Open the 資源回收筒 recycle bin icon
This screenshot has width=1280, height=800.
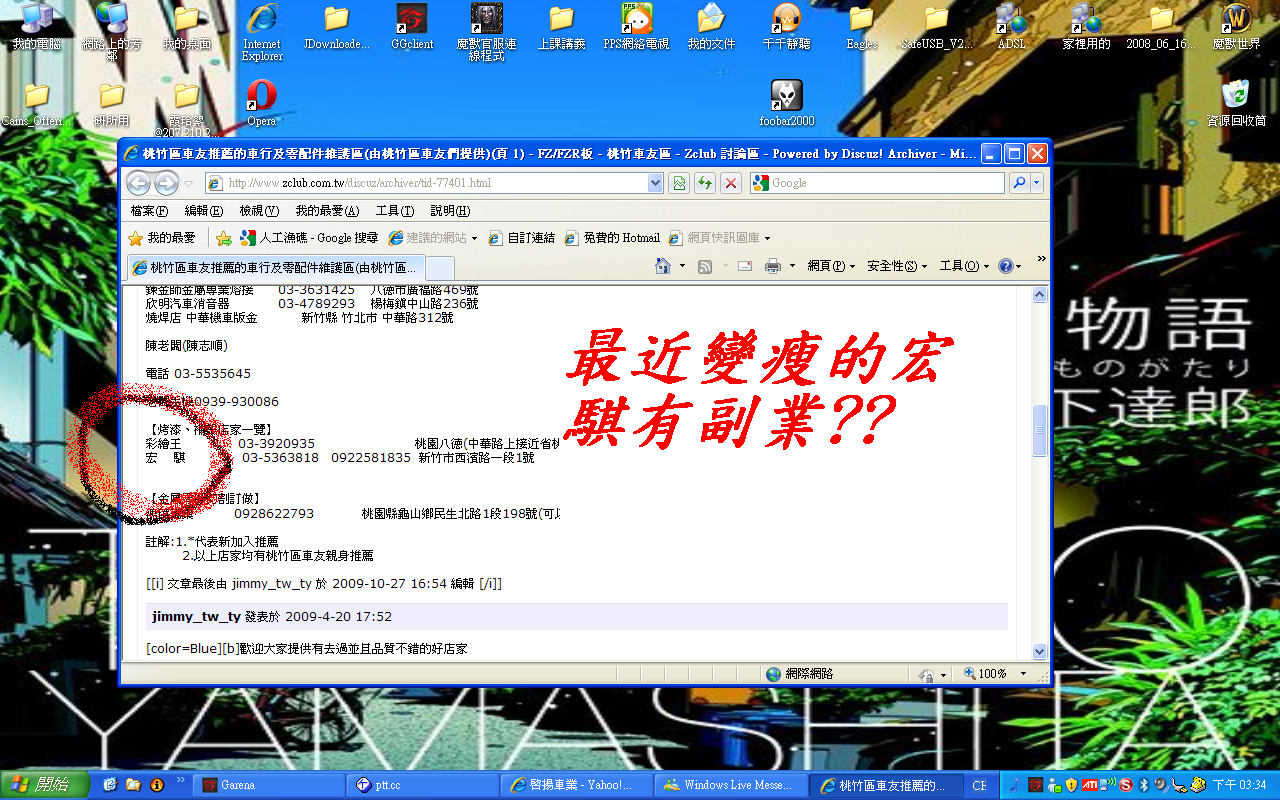[x=1237, y=103]
